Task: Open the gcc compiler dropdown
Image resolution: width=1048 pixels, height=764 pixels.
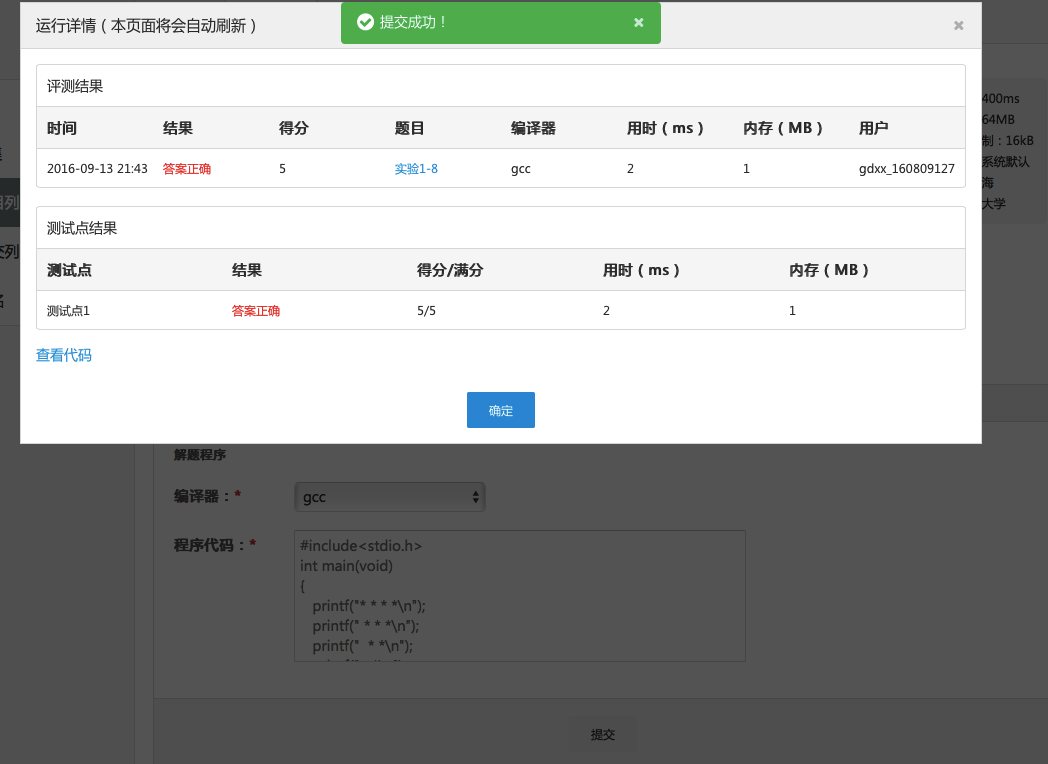Action: tap(390, 497)
